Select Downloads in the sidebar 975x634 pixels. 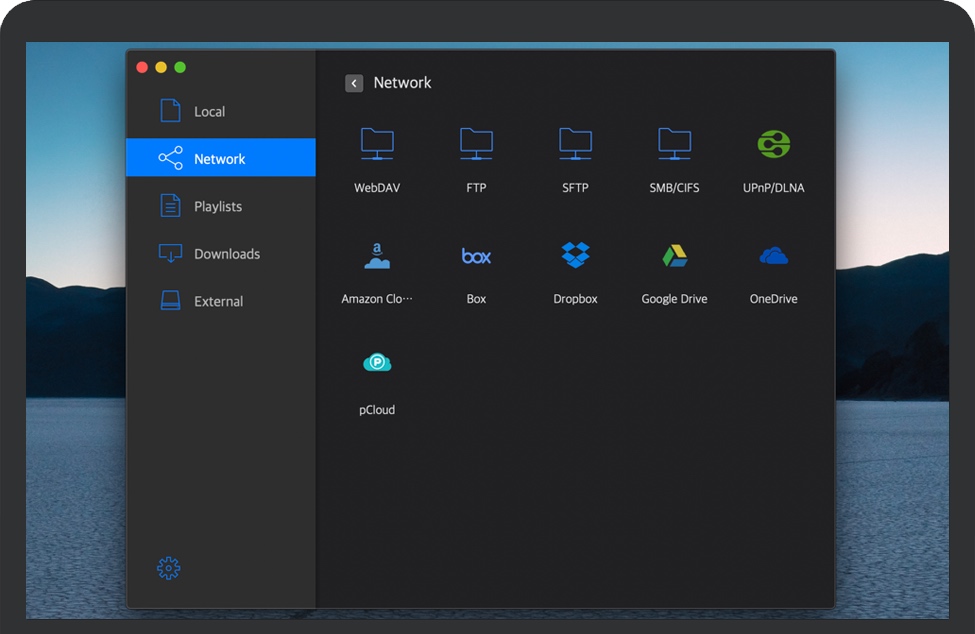225,254
